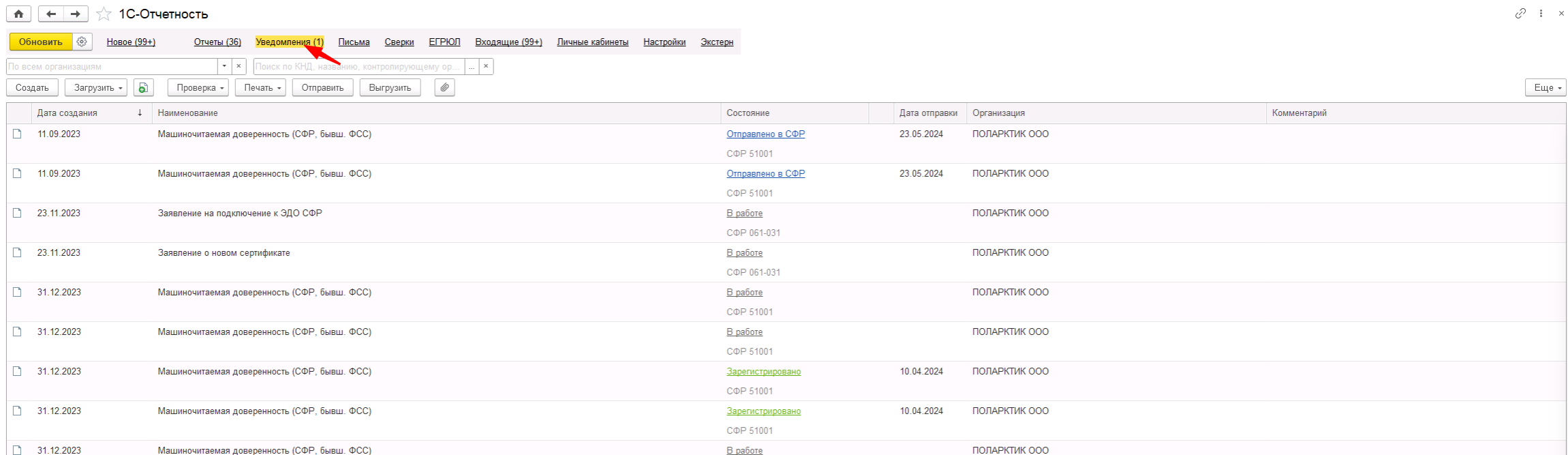Go forward with the right arrow button
The width and height of the screenshot is (1568, 455).
76,14
